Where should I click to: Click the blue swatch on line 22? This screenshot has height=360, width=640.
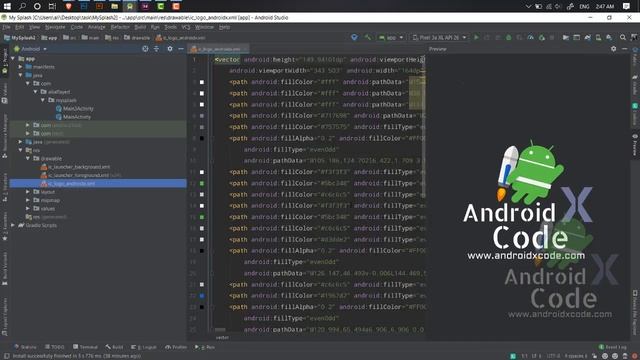[202, 296]
